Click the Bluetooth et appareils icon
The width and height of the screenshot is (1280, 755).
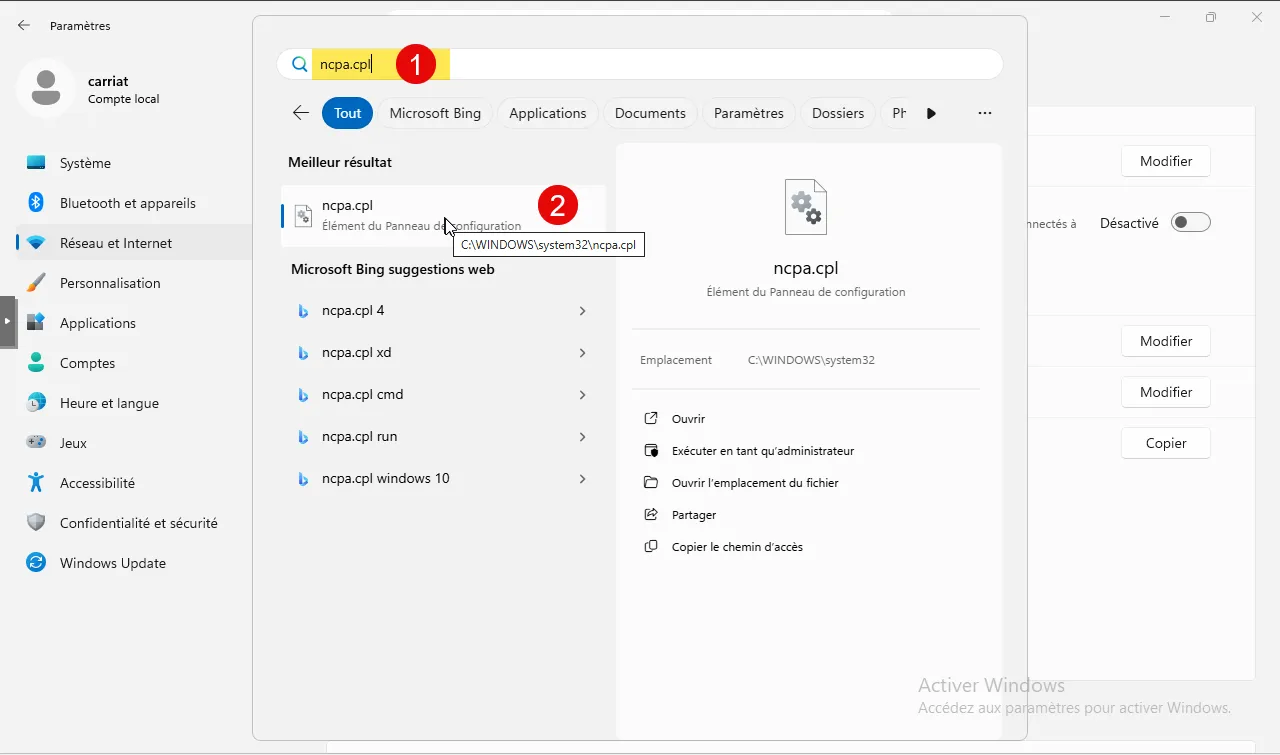coord(36,203)
